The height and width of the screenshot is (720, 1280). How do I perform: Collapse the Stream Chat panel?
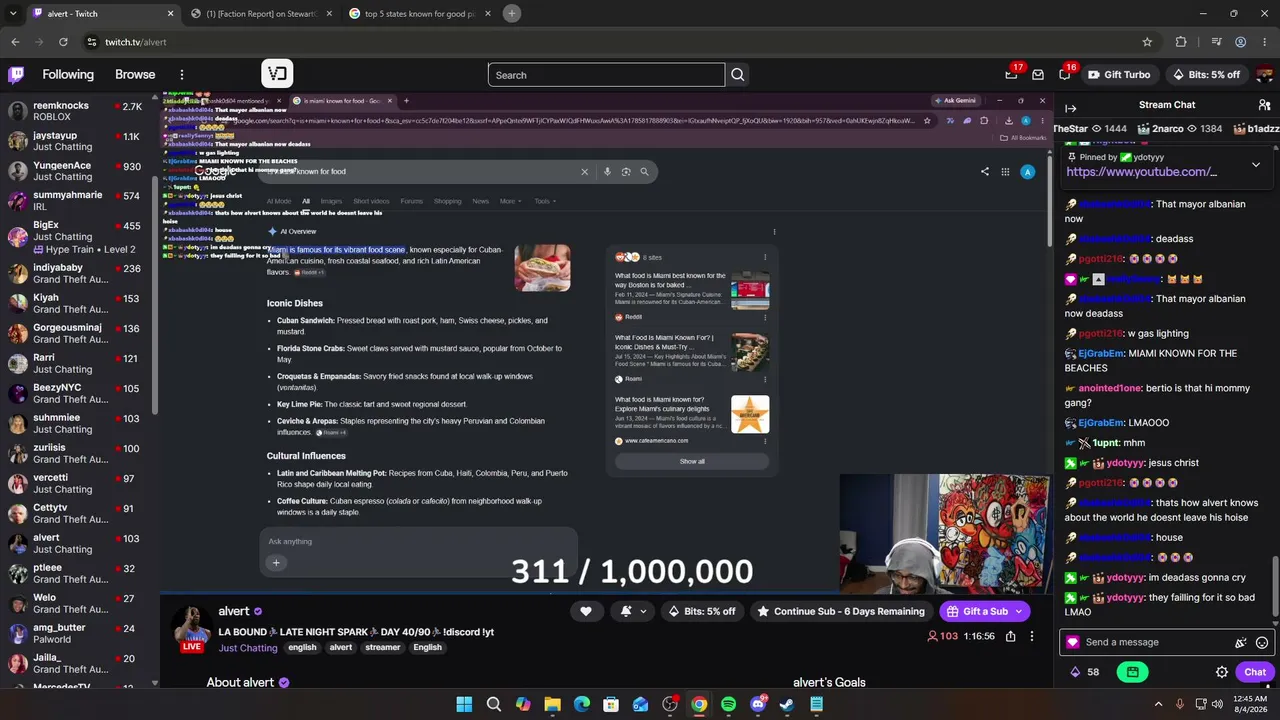(x=1071, y=108)
